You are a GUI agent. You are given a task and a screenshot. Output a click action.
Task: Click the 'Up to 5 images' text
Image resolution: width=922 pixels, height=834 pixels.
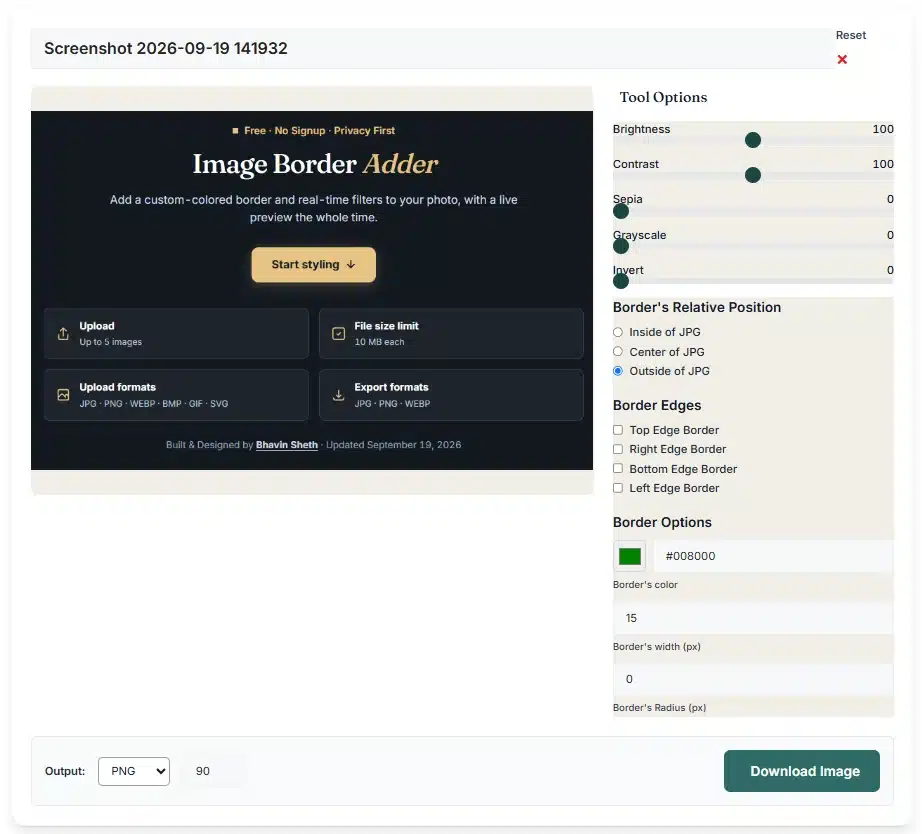(111, 342)
